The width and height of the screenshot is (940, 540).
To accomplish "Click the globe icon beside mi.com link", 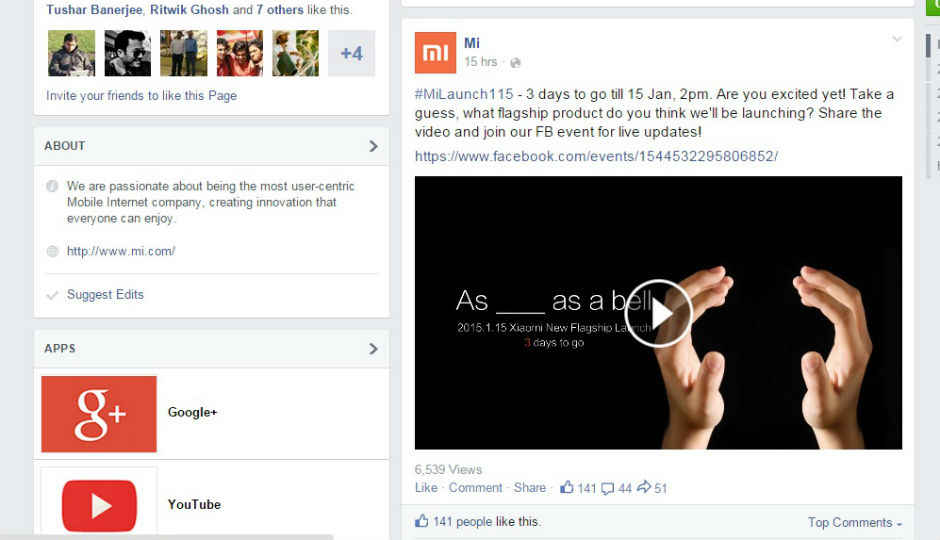I will (52, 251).
